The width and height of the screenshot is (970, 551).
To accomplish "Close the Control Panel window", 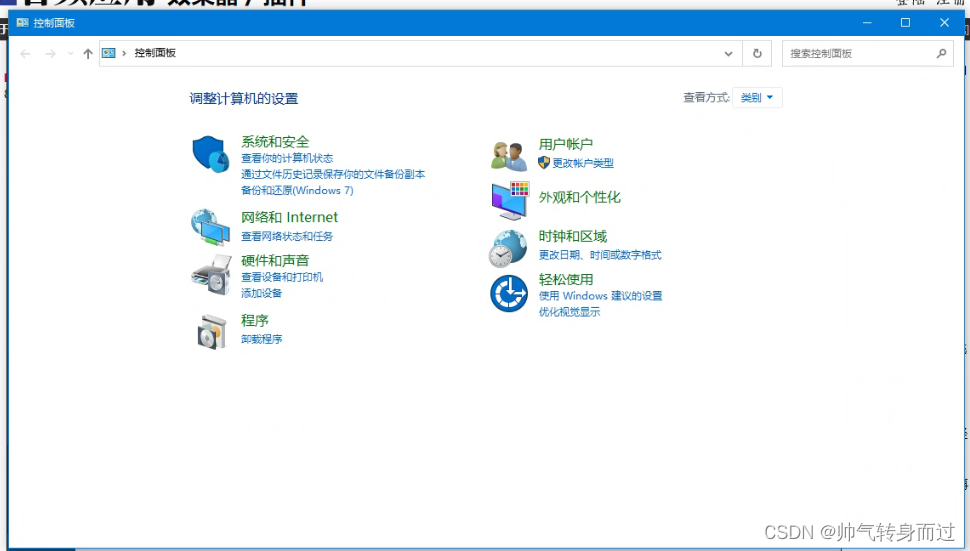I will (944, 23).
